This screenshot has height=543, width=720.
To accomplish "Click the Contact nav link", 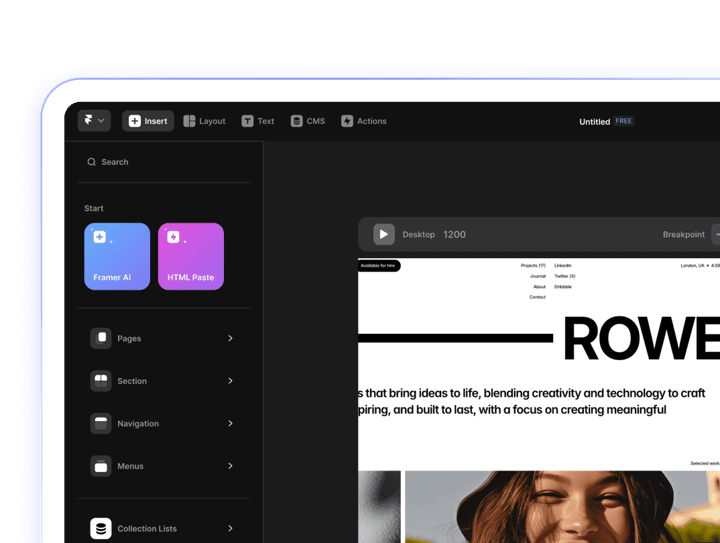I will click(537, 297).
